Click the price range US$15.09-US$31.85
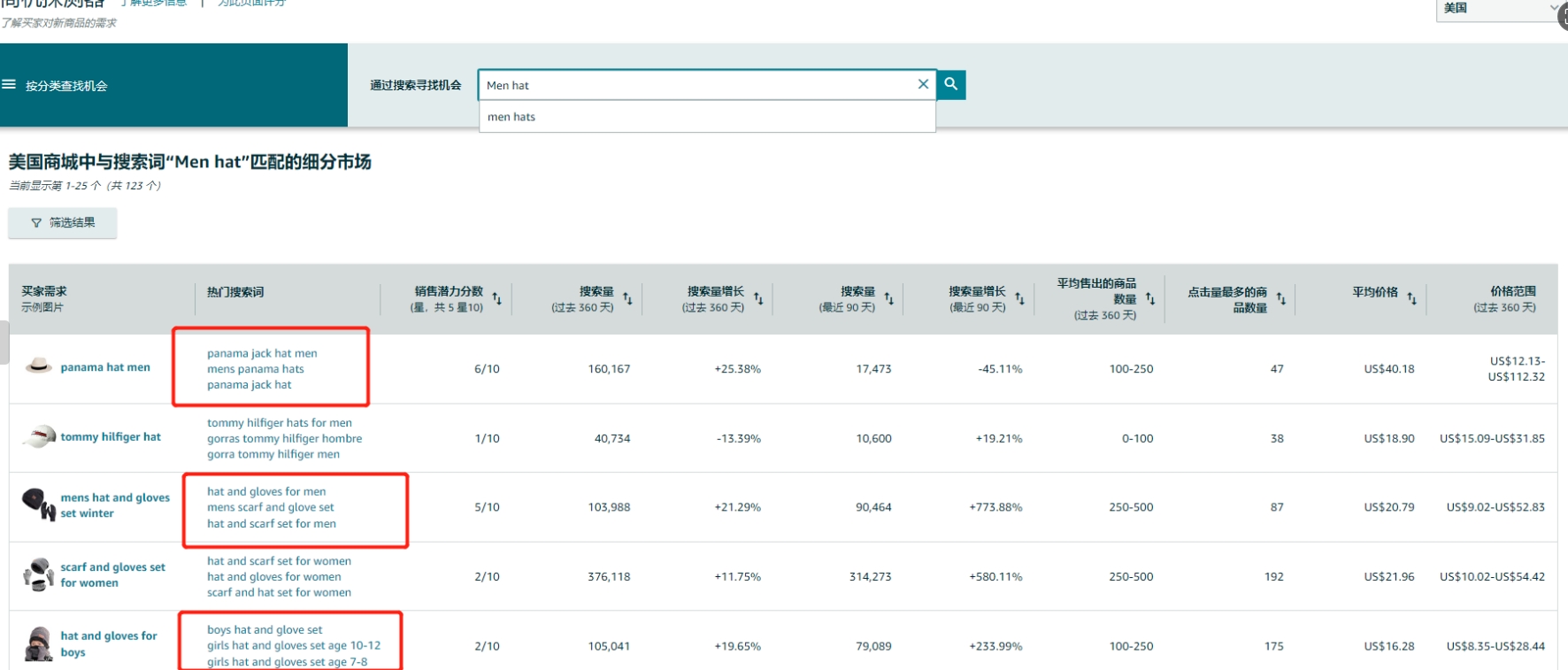Screen dimensions: 1568x670 1492,439
